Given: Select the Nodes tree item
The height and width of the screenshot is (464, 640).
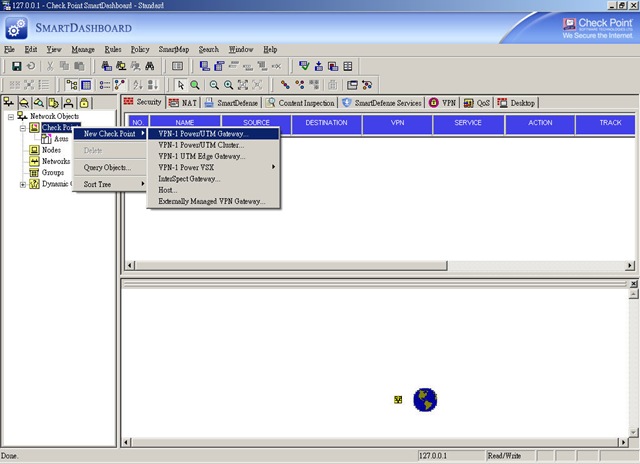Looking at the screenshot, I should (x=51, y=150).
